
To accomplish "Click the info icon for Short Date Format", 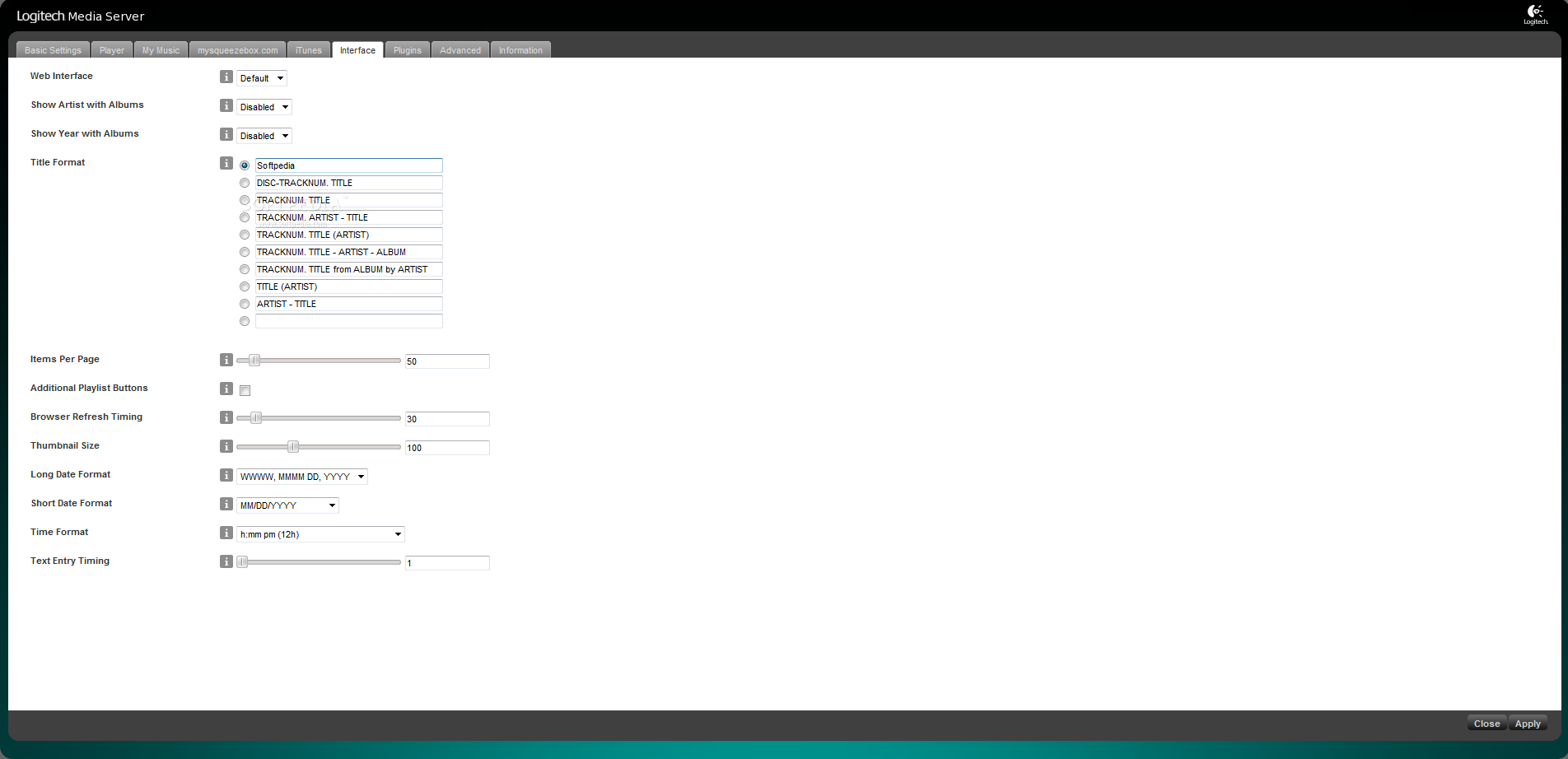I will click(x=226, y=504).
